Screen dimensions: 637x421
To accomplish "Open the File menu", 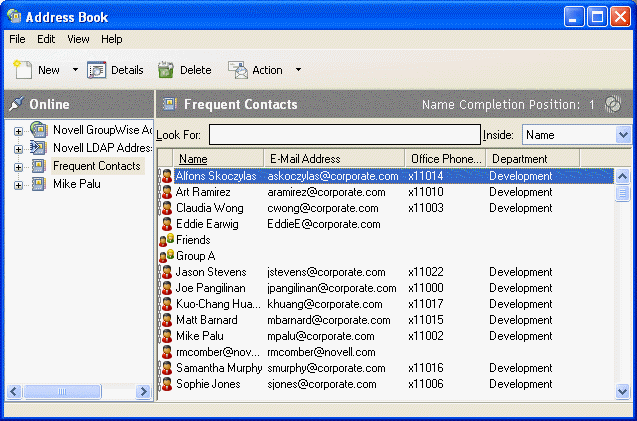I will click(x=17, y=39).
